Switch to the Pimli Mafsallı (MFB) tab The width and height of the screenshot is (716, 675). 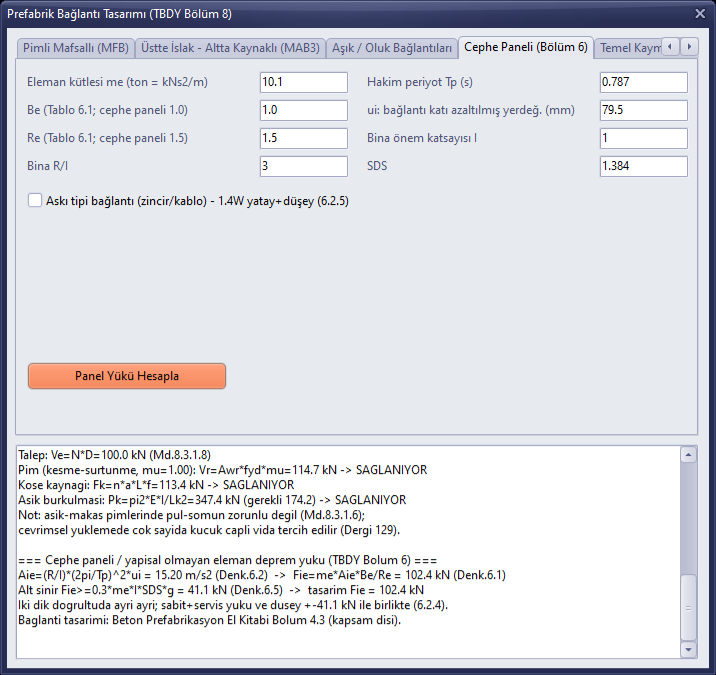pyautogui.click(x=76, y=48)
